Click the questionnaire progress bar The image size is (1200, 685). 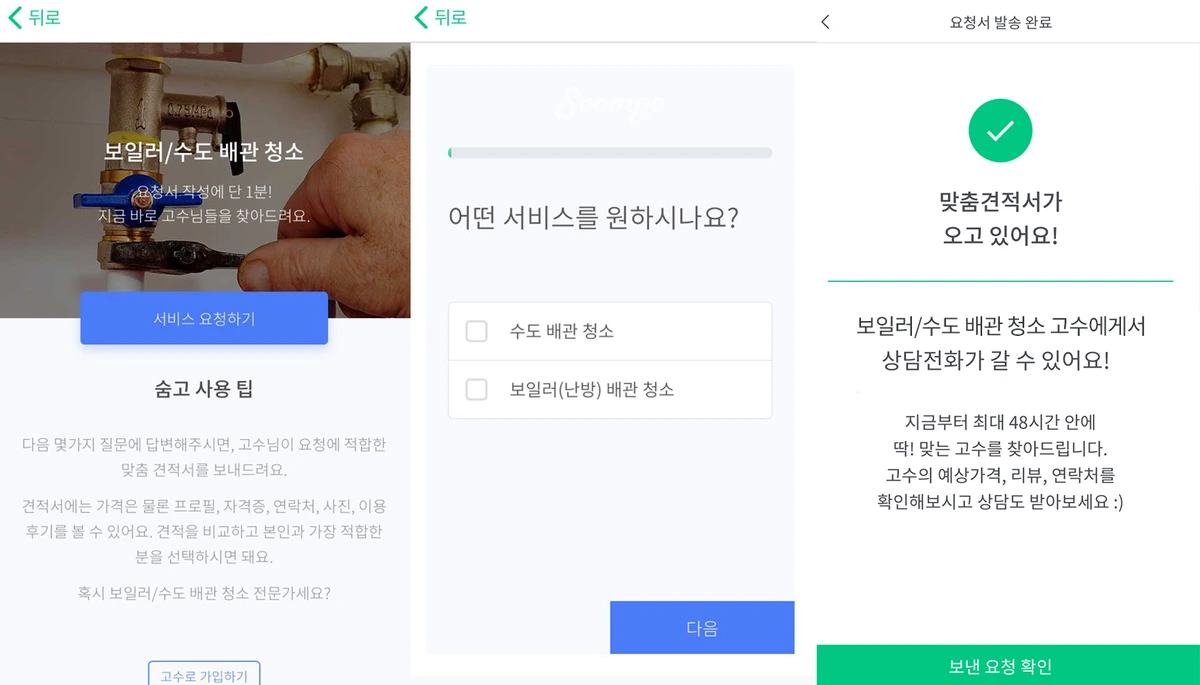(610, 153)
